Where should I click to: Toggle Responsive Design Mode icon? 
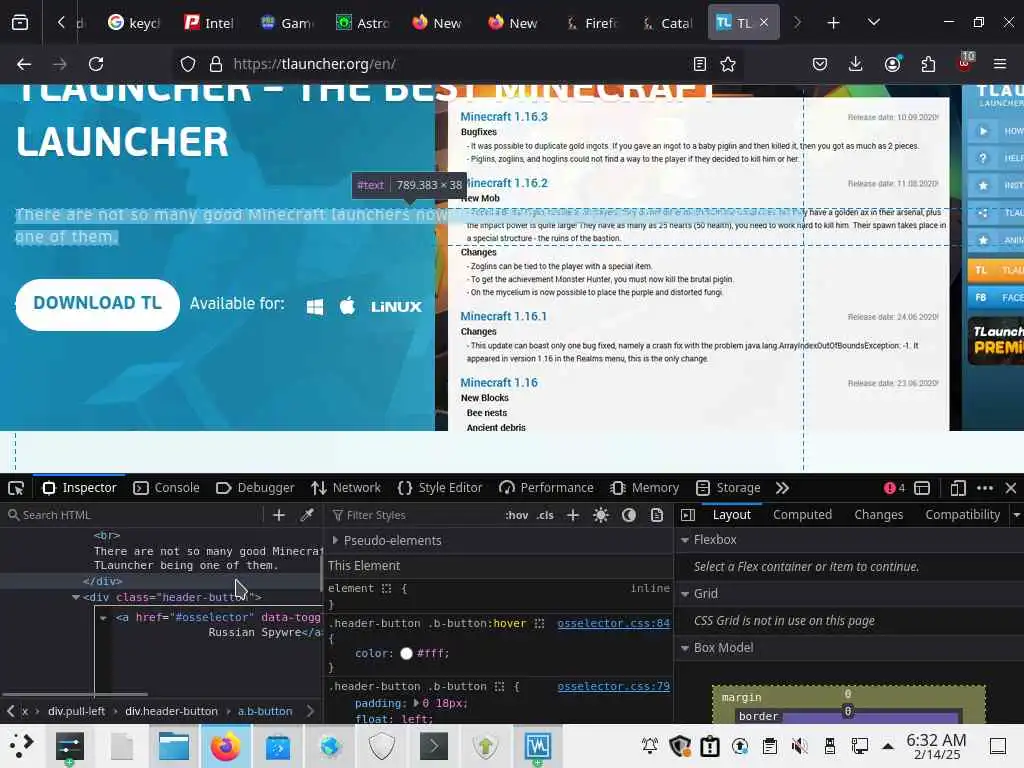click(958, 488)
